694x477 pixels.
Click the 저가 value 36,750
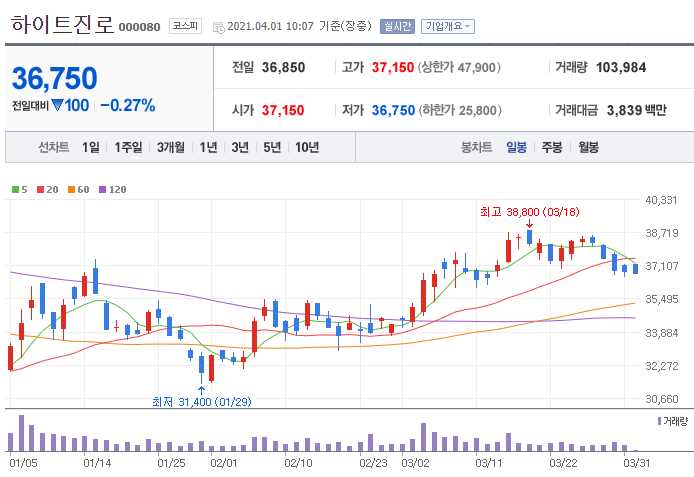tap(393, 110)
